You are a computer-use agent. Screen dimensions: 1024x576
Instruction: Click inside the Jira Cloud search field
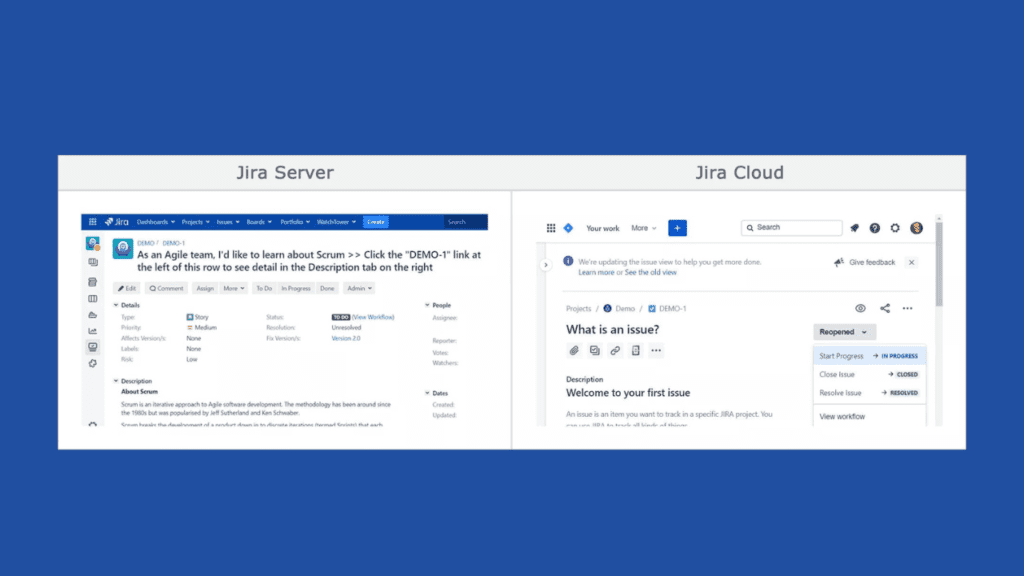[793, 228]
